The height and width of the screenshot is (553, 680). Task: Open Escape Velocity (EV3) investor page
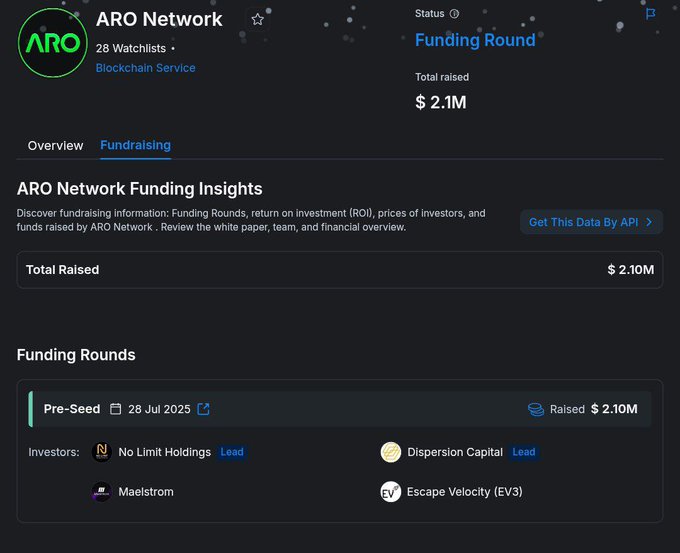pos(464,492)
